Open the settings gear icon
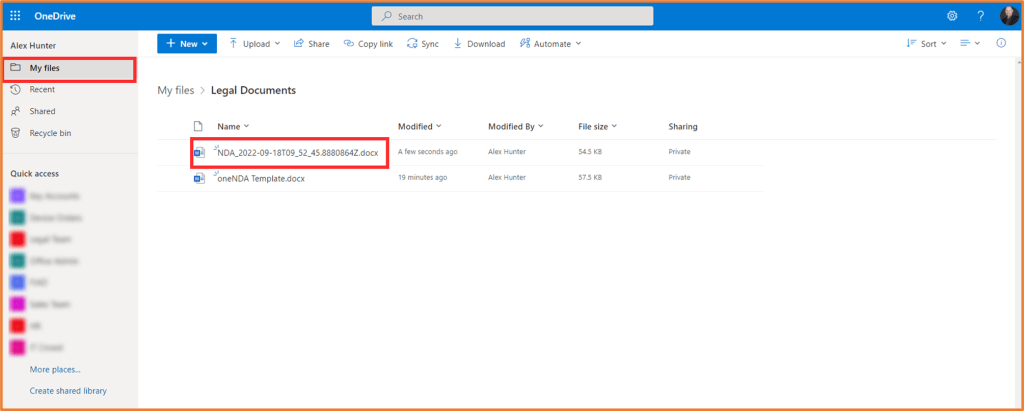This screenshot has height=411, width=1024. [951, 16]
